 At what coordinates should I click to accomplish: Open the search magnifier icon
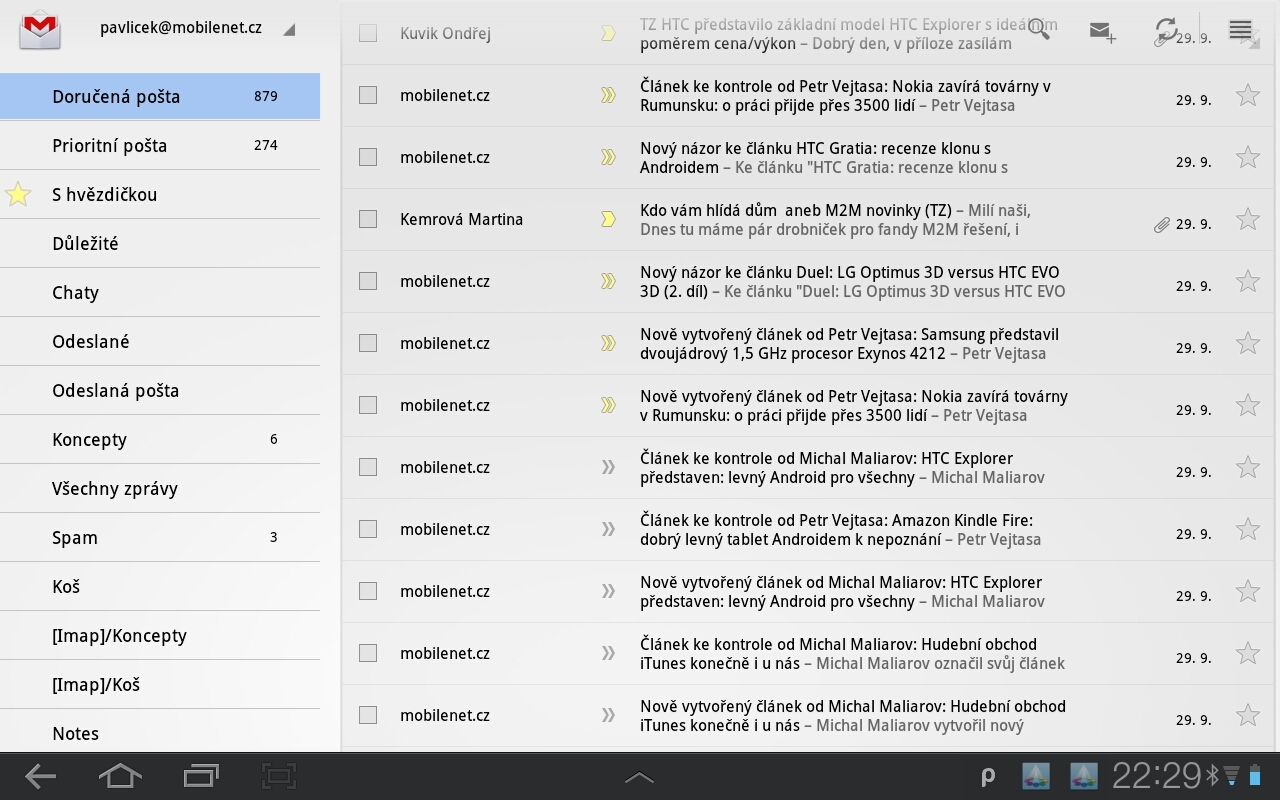click(1039, 30)
